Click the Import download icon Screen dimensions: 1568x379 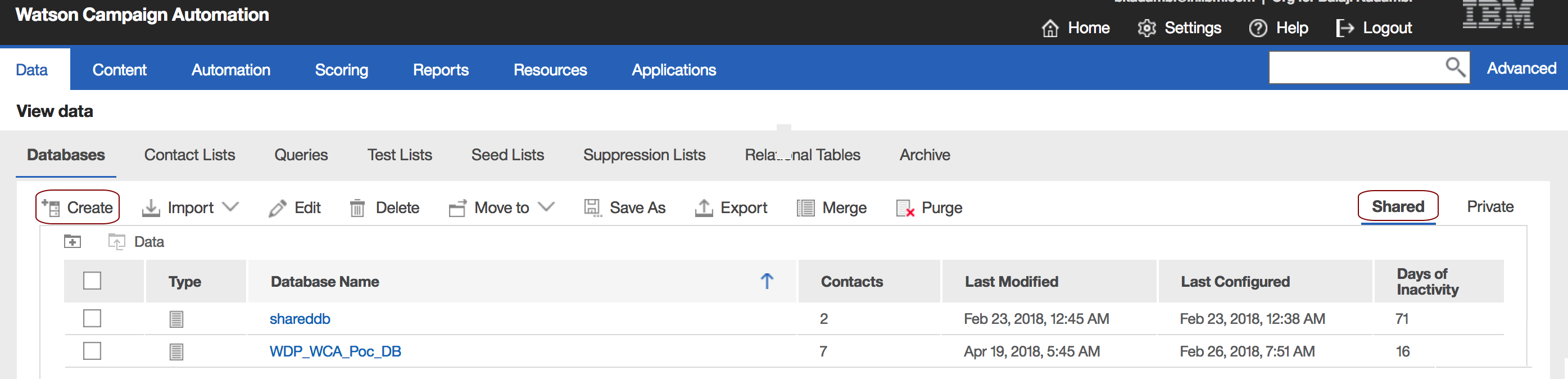point(151,208)
